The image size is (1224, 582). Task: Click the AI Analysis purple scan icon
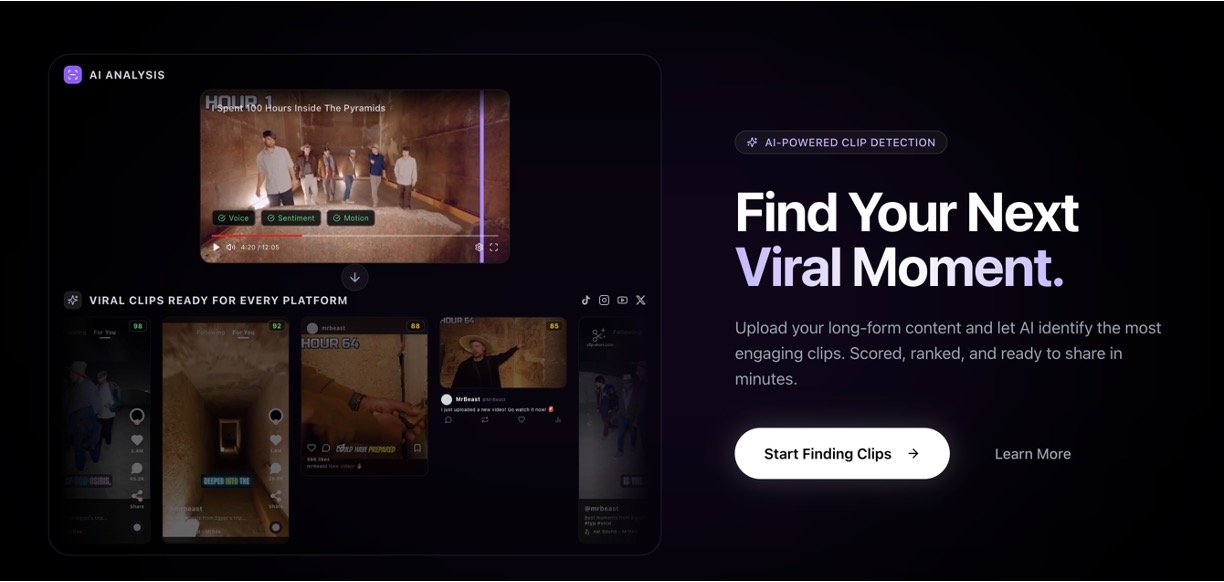click(72, 75)
